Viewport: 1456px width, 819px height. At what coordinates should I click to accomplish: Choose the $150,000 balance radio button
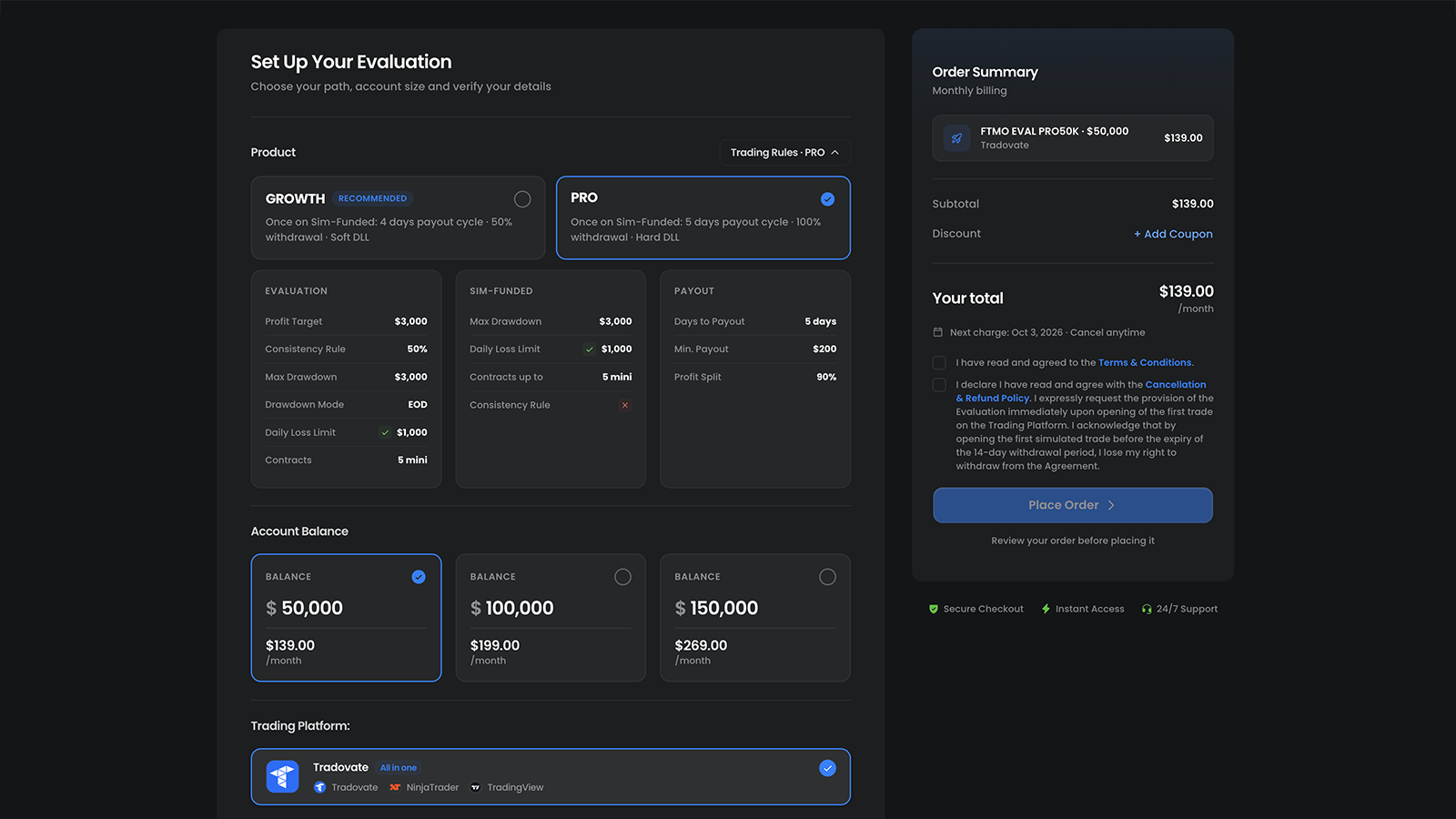click(x=827, y=577)
